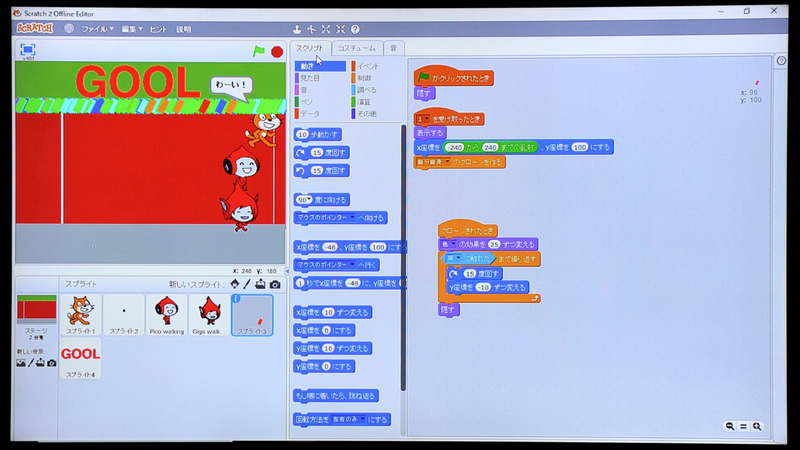Viewport: 800px width, 450px height.
Task: Click the globe language icon
Action: point(69,29)
